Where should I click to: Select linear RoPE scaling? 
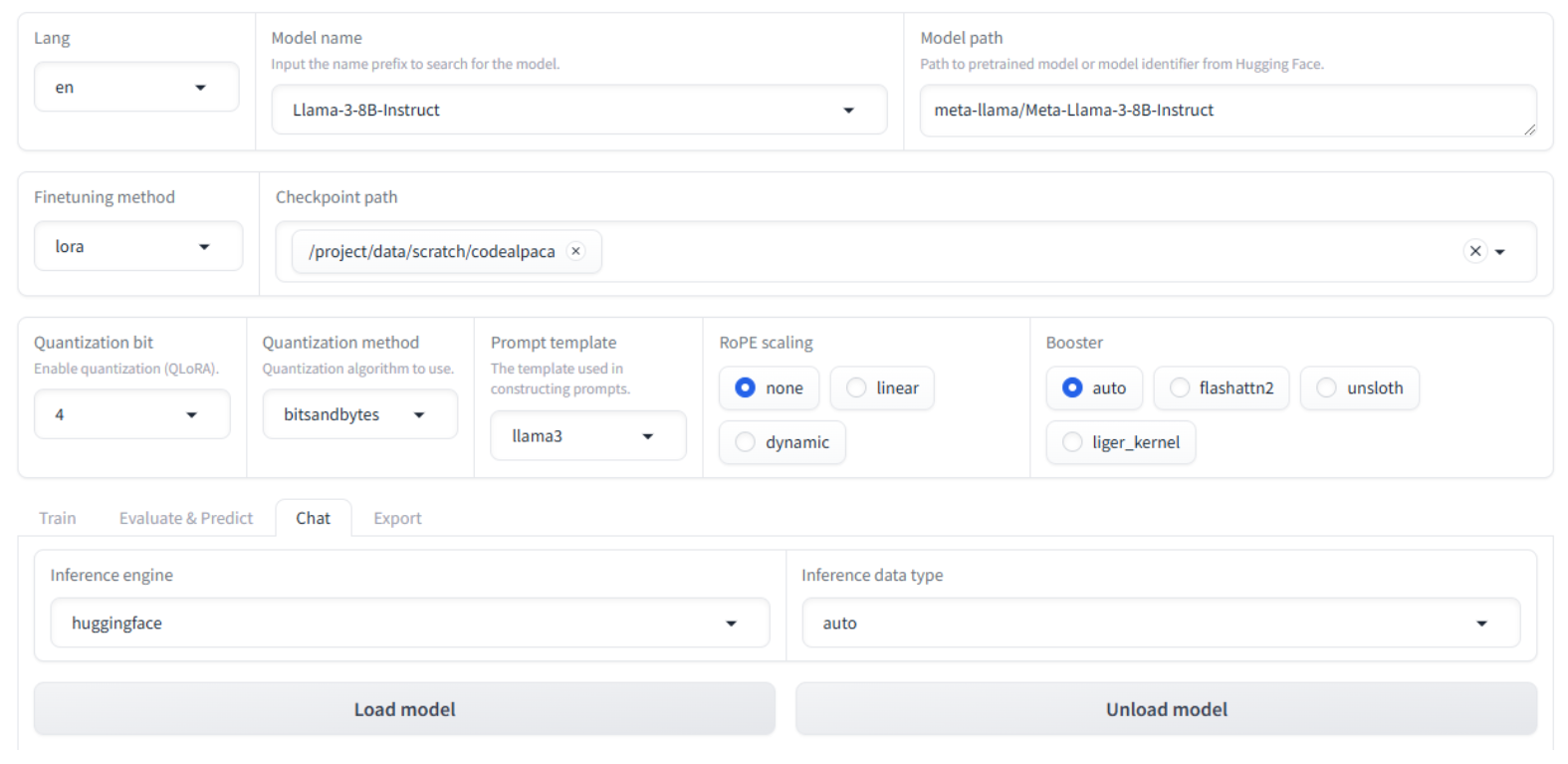pos(856,387)
